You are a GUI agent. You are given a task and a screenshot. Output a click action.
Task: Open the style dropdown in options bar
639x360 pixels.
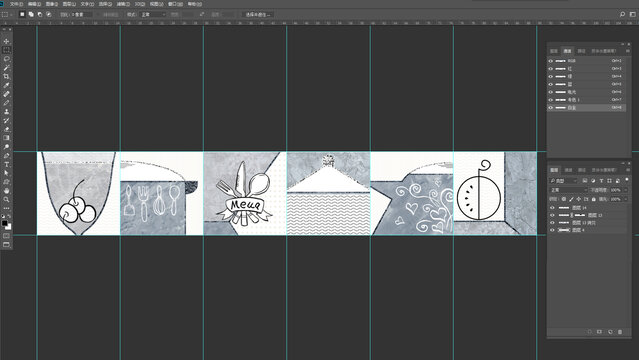click(x=153, y=14)
